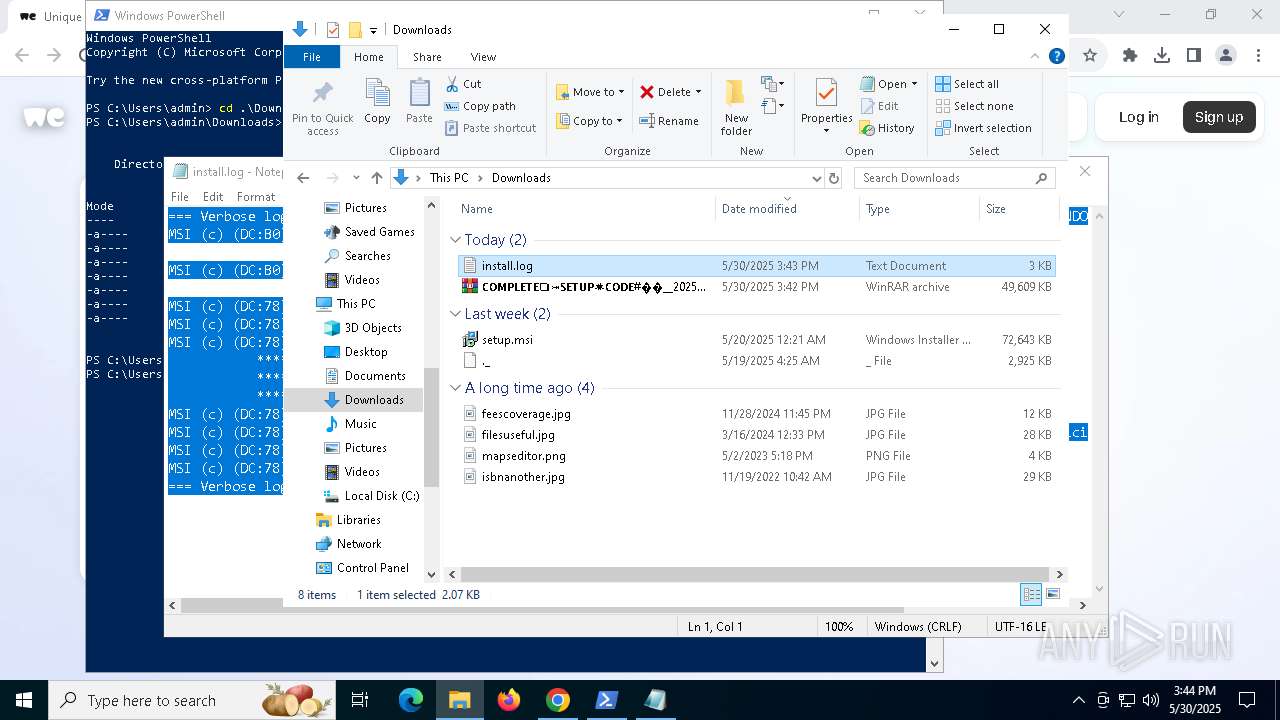1280x720 pixels.
Task: Click Open in the ribbon Open group
Action: pos(889,84)
